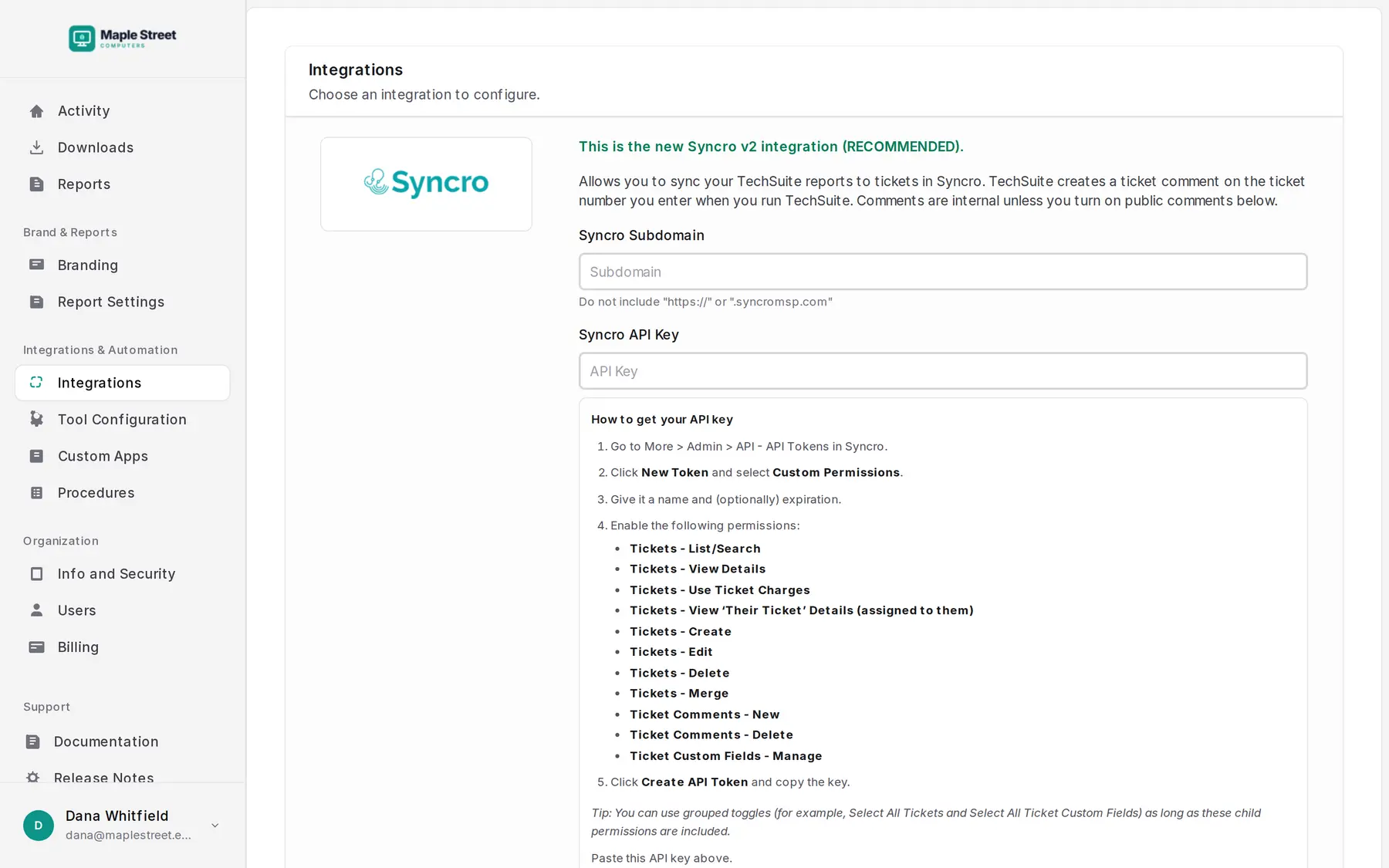
Task: Go to Billing
Action: pyautogui.click(x=123, y=647)
